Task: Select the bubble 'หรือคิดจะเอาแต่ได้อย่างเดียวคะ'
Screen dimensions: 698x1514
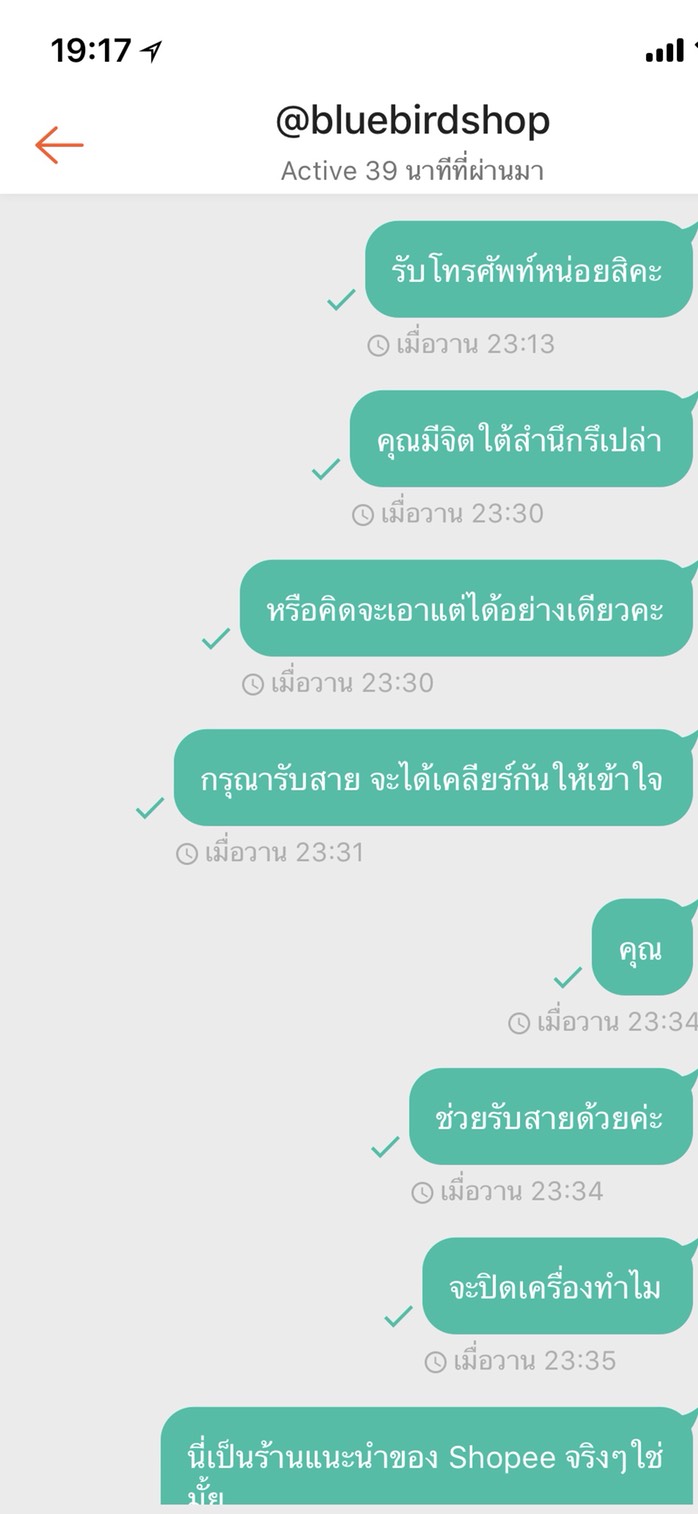Action: click(x=466, y=608)
